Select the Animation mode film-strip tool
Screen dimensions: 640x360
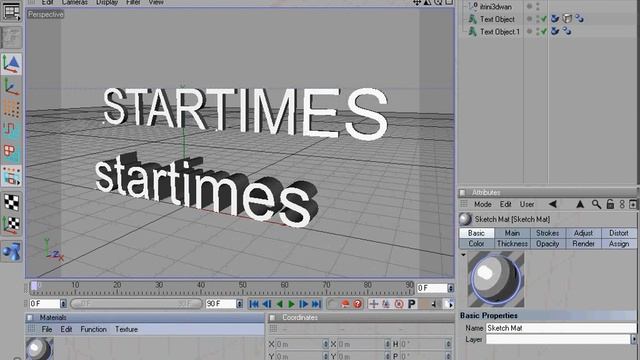pyautogui.click(x=11, y=177)
